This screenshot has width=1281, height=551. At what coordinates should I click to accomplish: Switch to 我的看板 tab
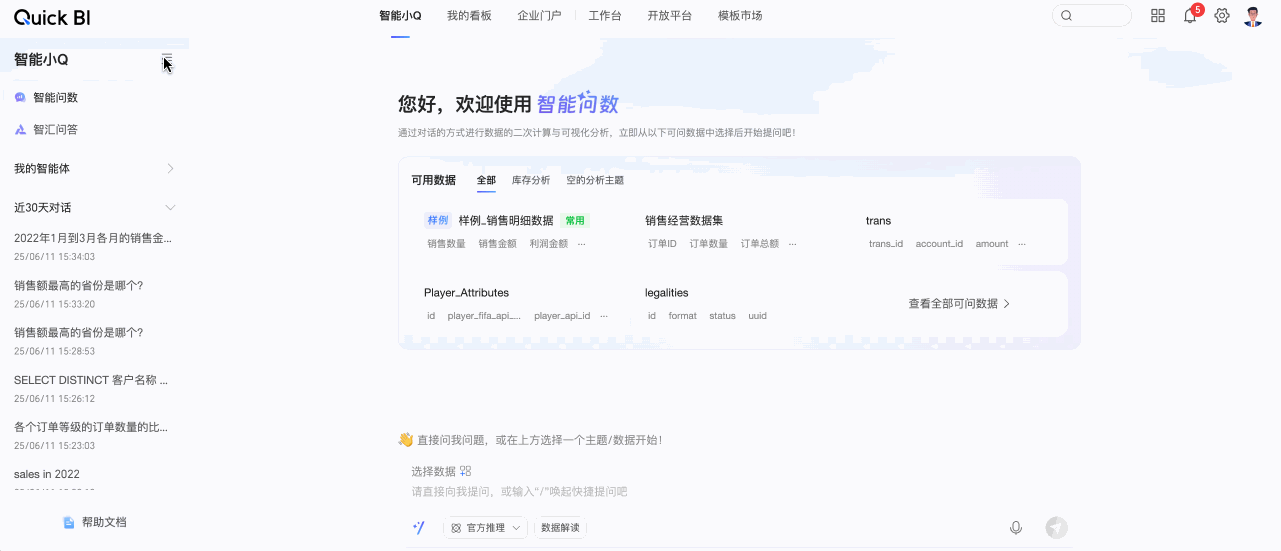(x=469, y=16)
